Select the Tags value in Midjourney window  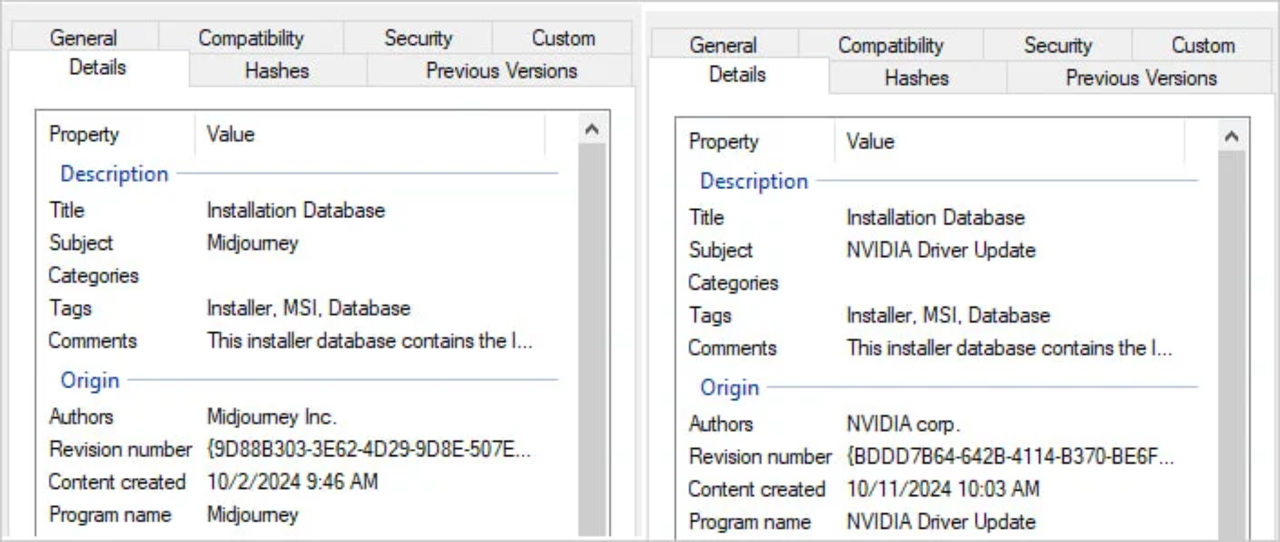pyautogui.click(x=308, y=308)
